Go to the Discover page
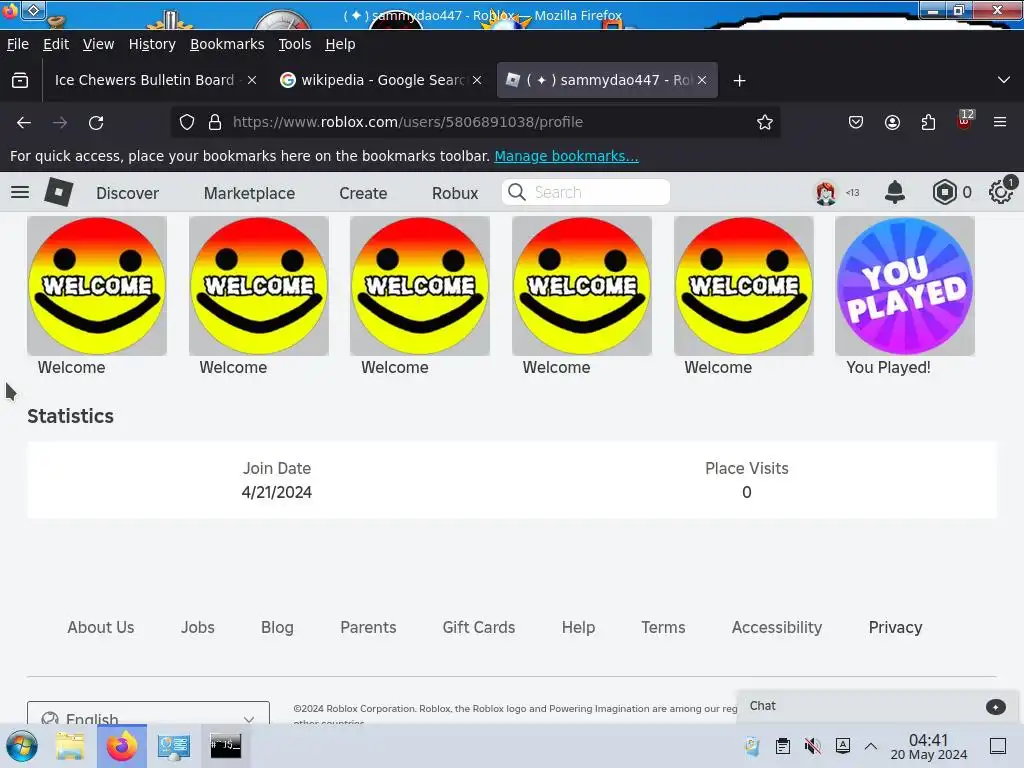 (x=127, y=193)
